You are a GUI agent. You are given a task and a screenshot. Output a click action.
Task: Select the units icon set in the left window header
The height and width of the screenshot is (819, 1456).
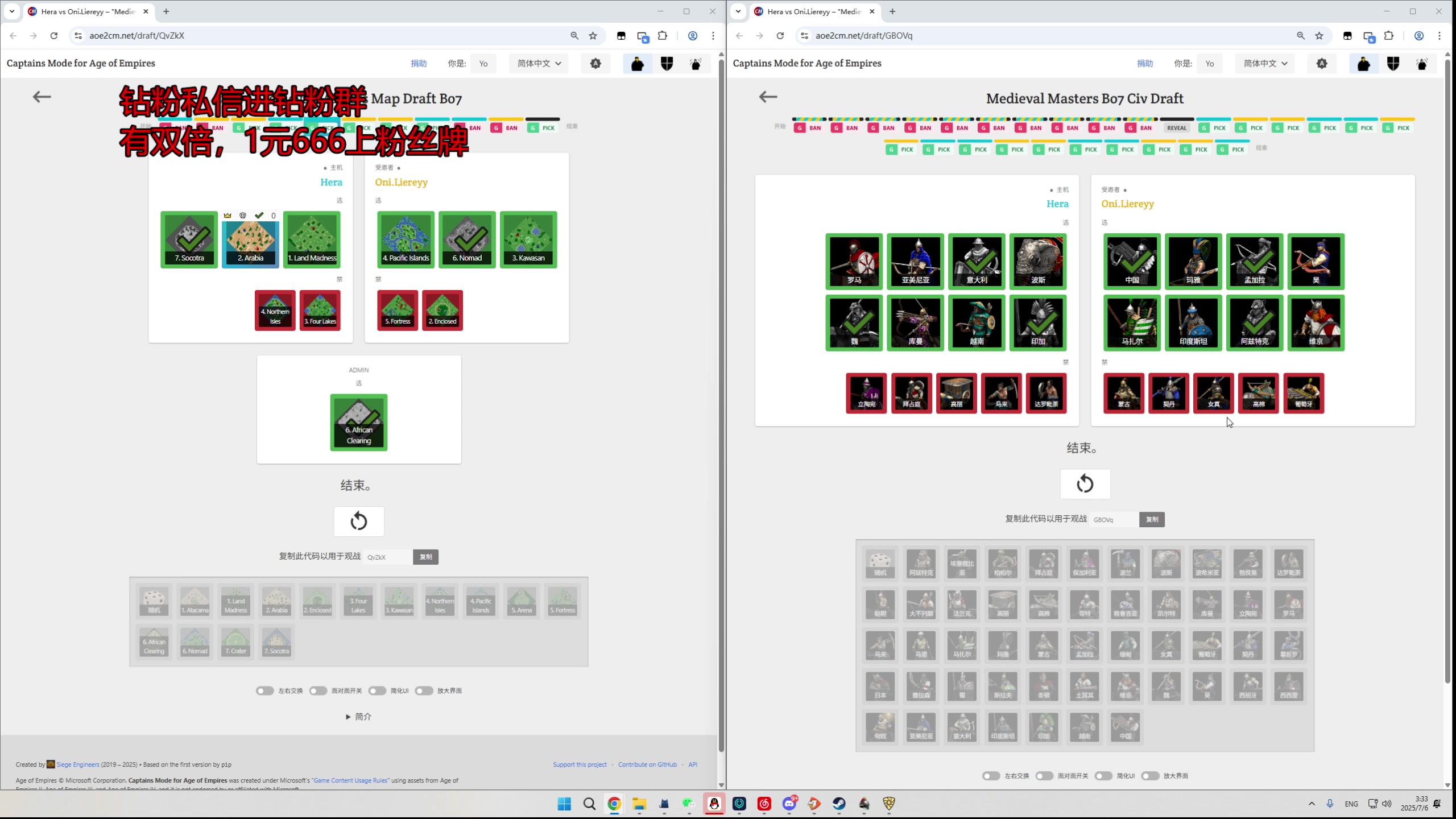coord(638,64)
